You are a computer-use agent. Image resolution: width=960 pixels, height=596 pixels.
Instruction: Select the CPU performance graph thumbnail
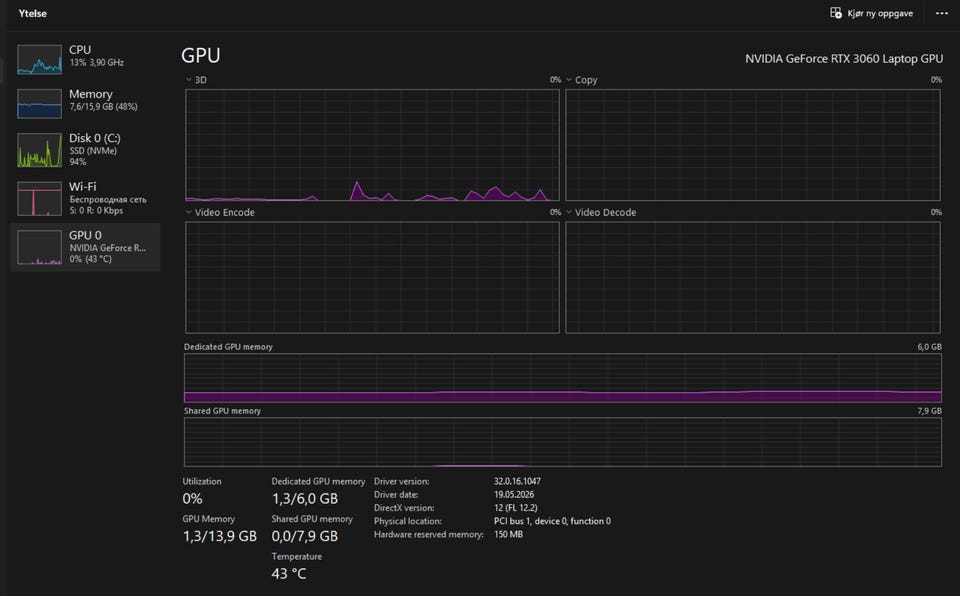[39, 59]
